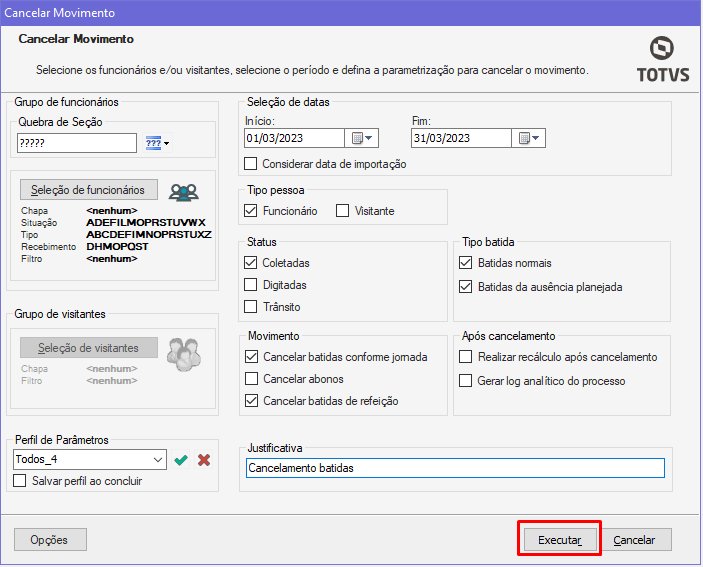Run the process with Executar button
This screenshot has width=703, height=567.
tap(560, 540)
